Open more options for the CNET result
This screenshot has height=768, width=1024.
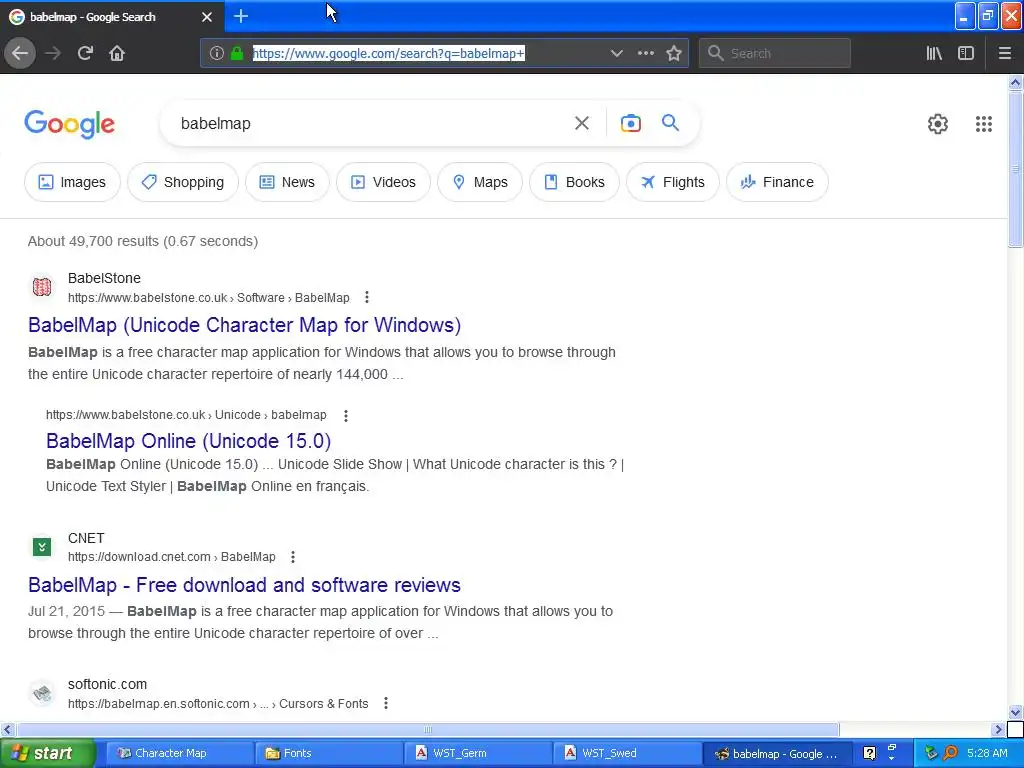[x=293, y=557]
